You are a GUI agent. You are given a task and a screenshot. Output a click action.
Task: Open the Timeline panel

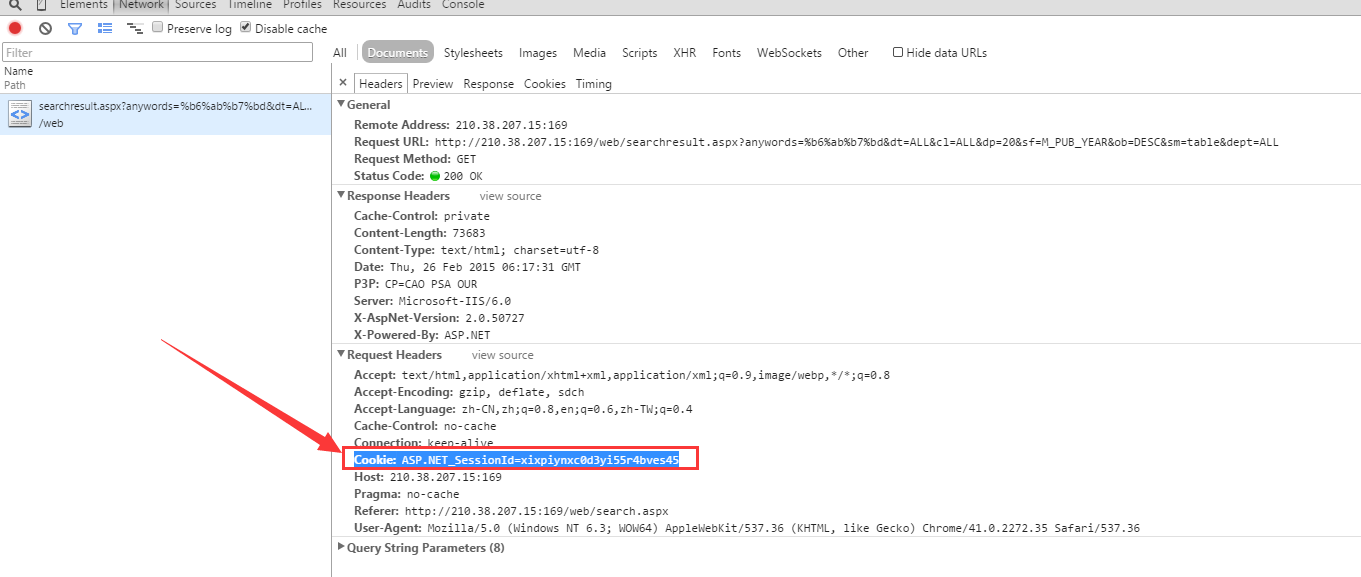249,5
